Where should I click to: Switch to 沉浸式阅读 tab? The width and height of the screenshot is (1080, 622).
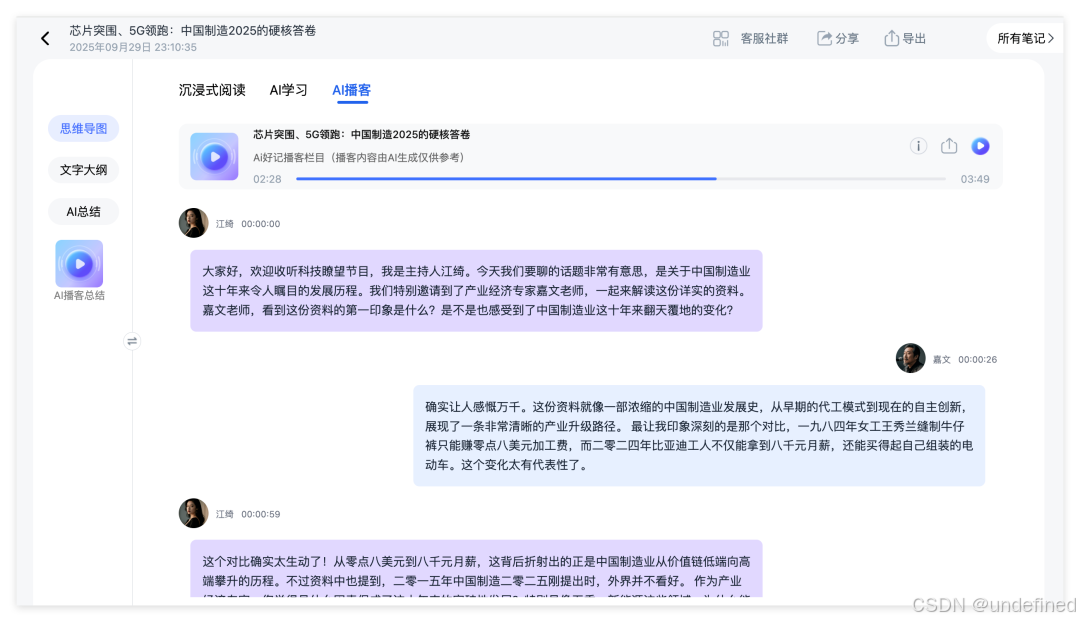click(x=212, y=90)
